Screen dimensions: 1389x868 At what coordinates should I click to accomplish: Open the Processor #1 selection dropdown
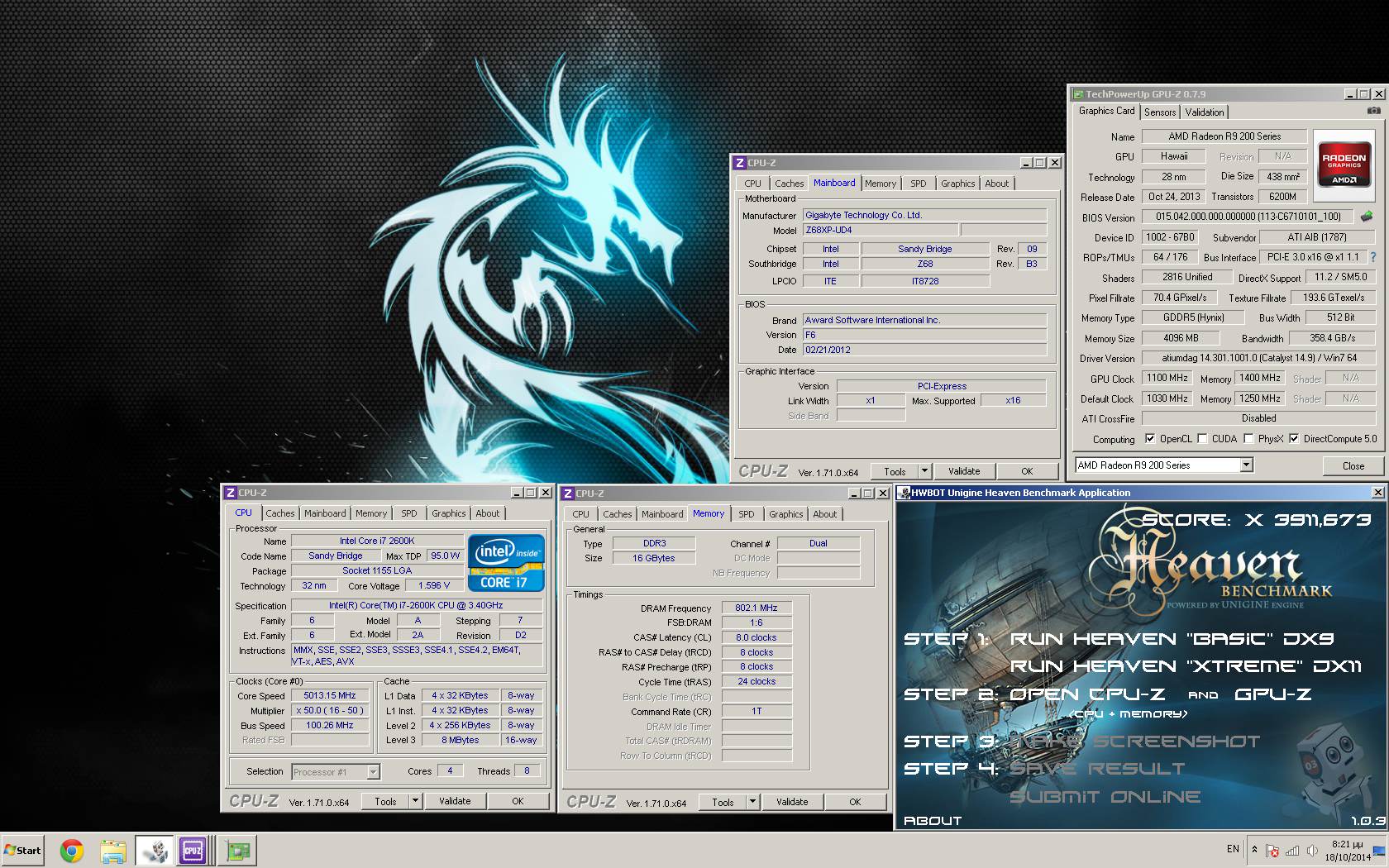373,772
